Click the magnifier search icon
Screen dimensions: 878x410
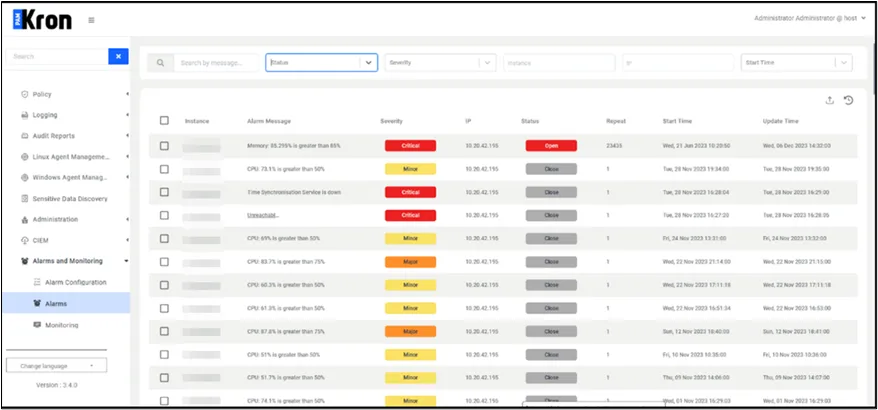point(161,63)
